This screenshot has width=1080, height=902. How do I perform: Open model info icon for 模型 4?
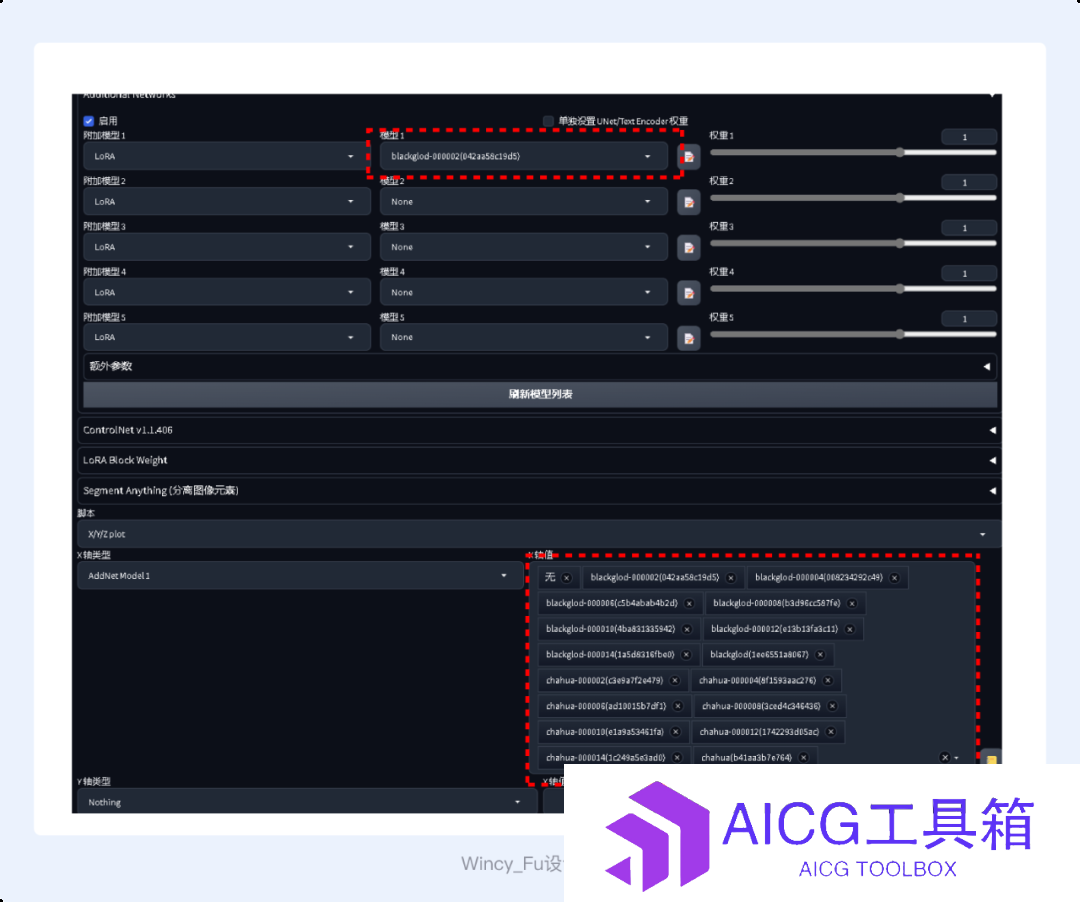(689, 293)
